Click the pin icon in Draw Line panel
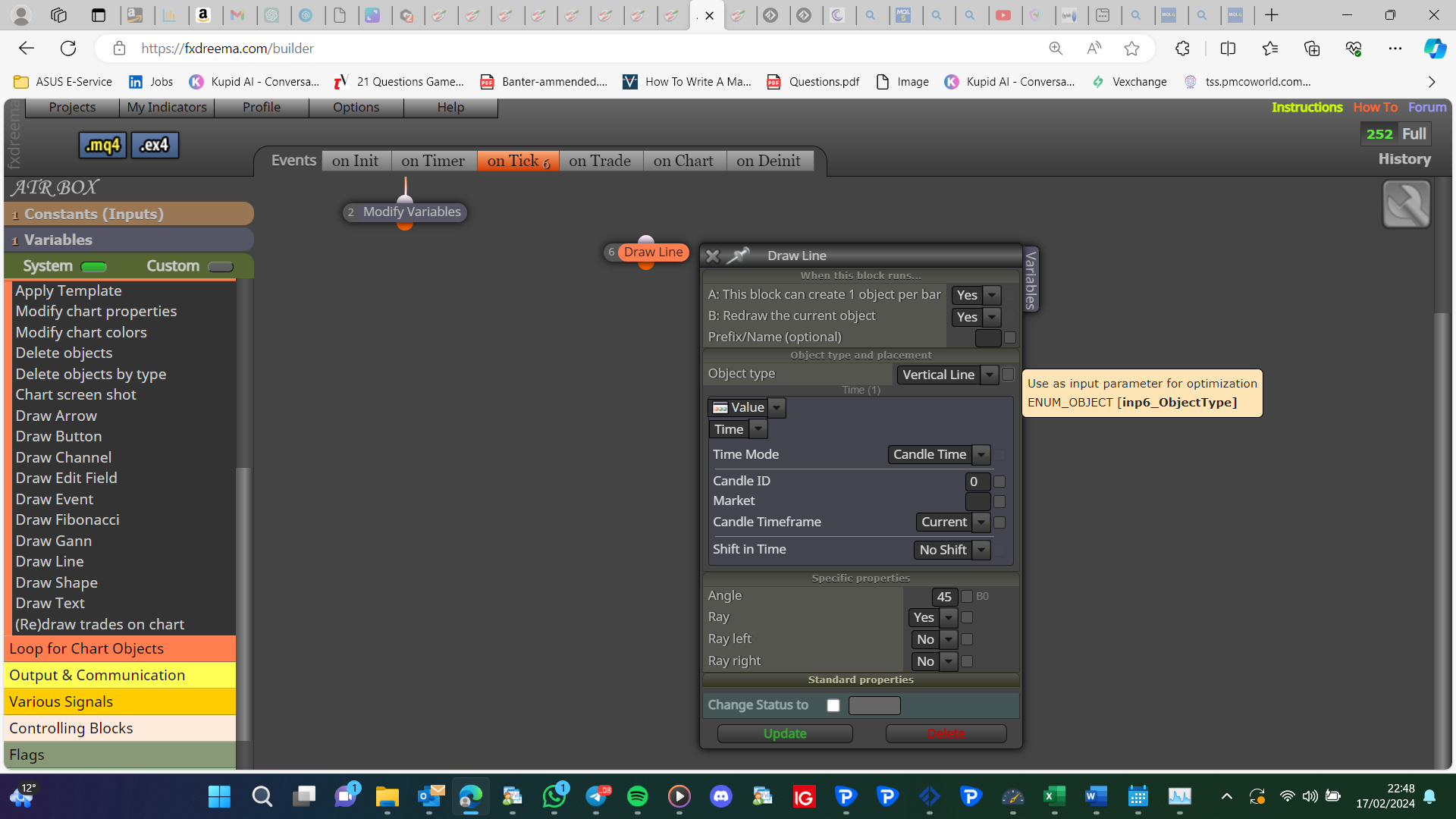The height and width of the screenshot is (819, 1456). pos(738,256)
